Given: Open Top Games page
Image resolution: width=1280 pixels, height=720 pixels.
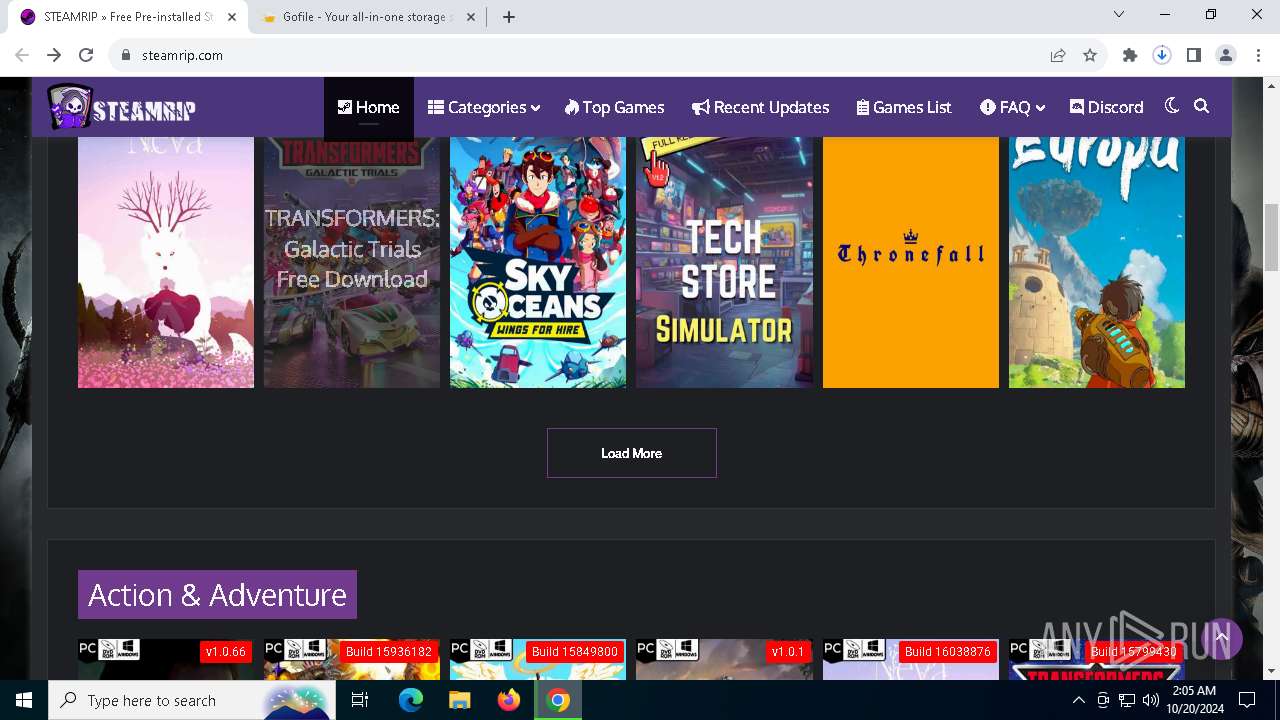Looking at the screenshot, I should [614, 107].
